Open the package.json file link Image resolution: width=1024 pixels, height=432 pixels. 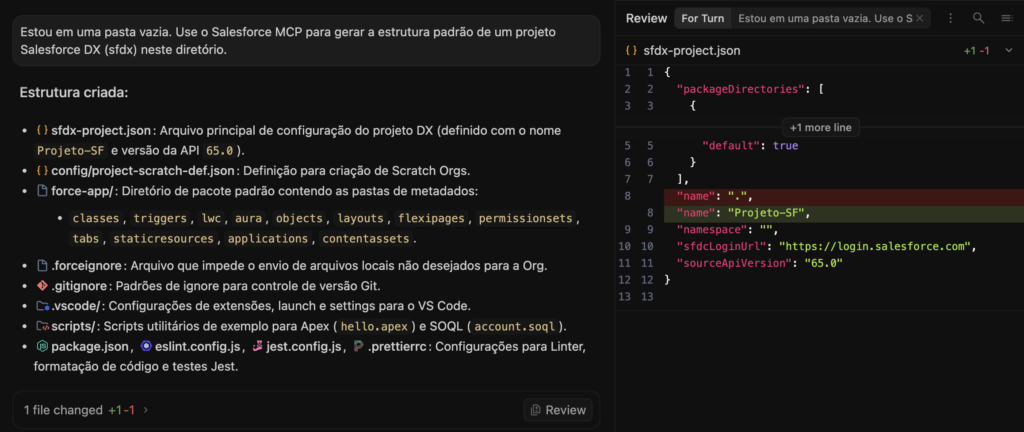tap(92, 347)
